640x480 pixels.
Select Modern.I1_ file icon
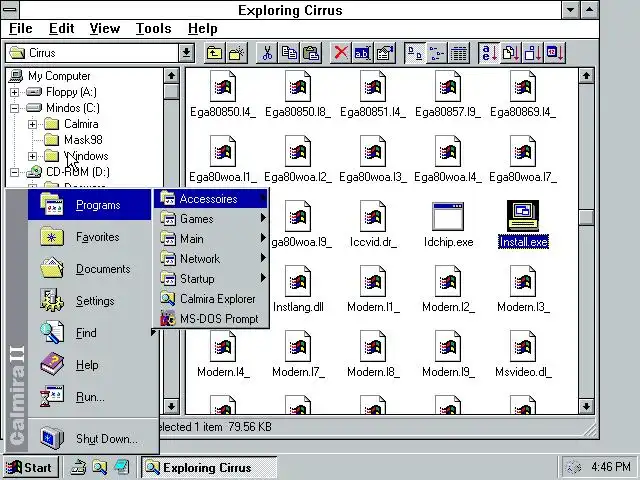pyautogui.click(x=373, y=289)
